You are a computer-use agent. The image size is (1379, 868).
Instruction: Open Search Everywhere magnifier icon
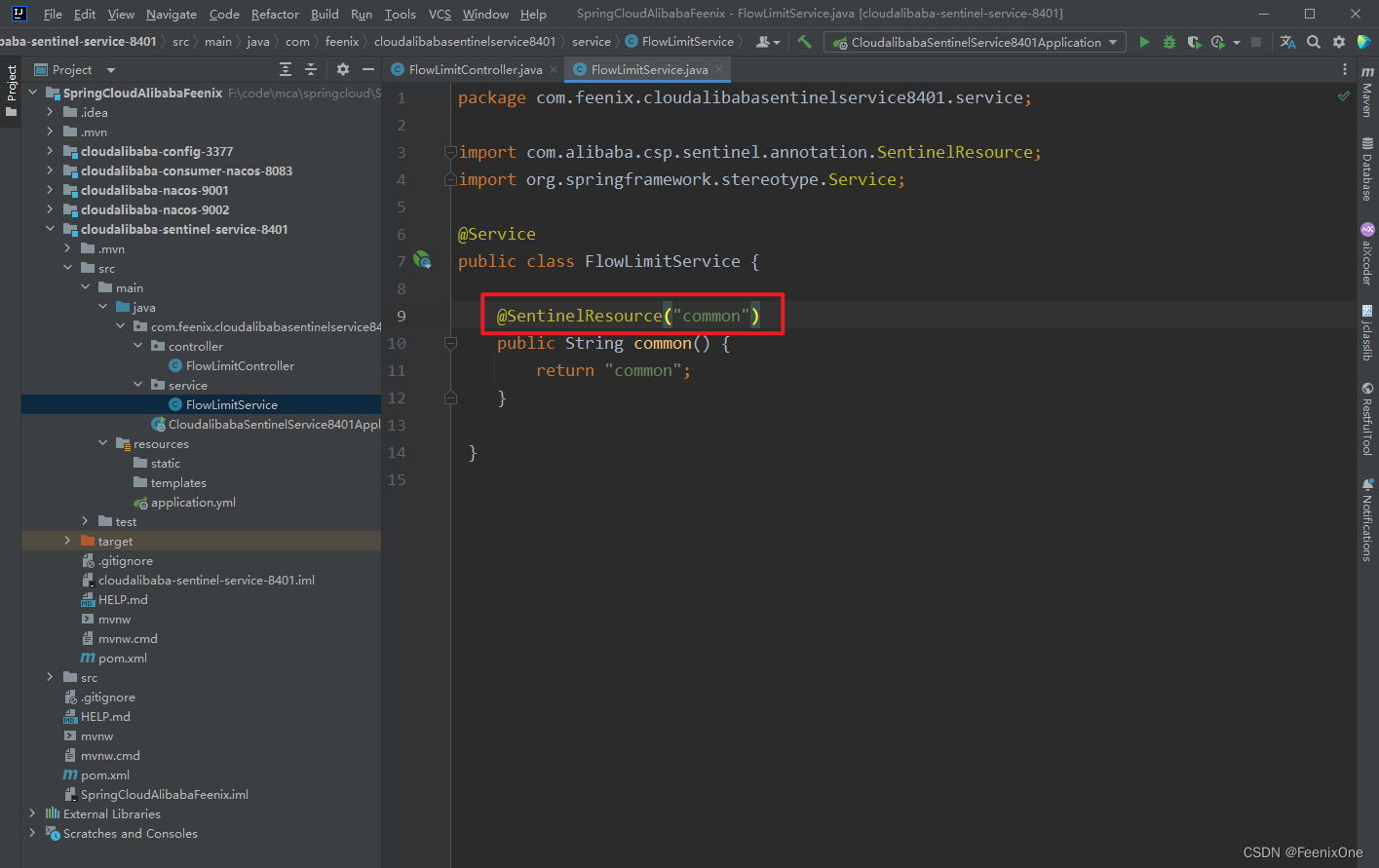click(1314, 42)
